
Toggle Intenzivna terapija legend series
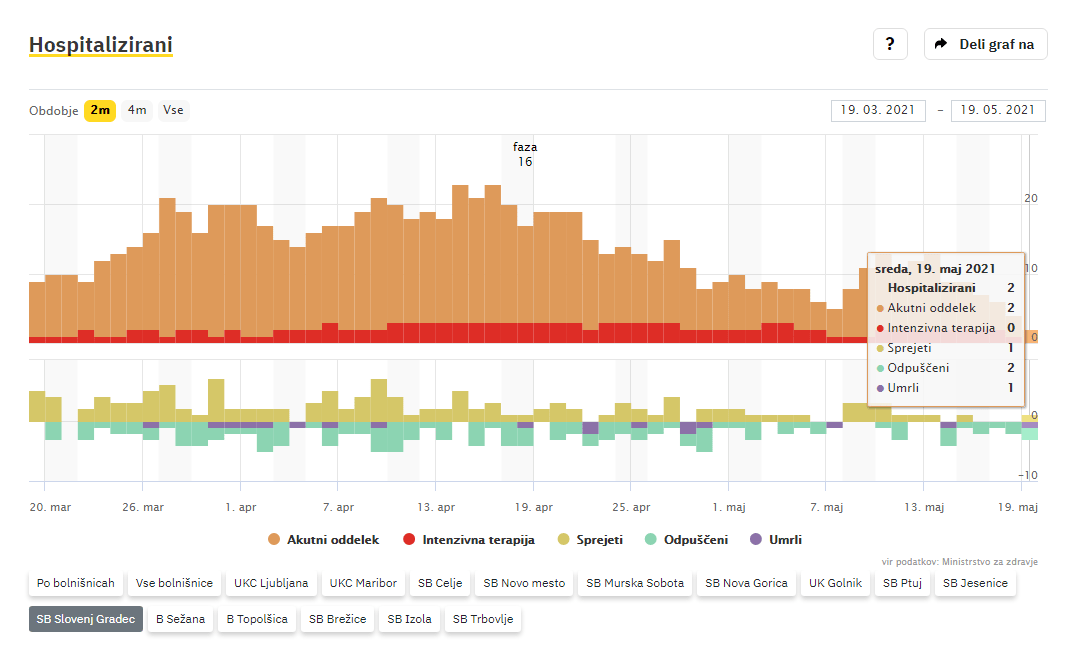pos(468,540)
